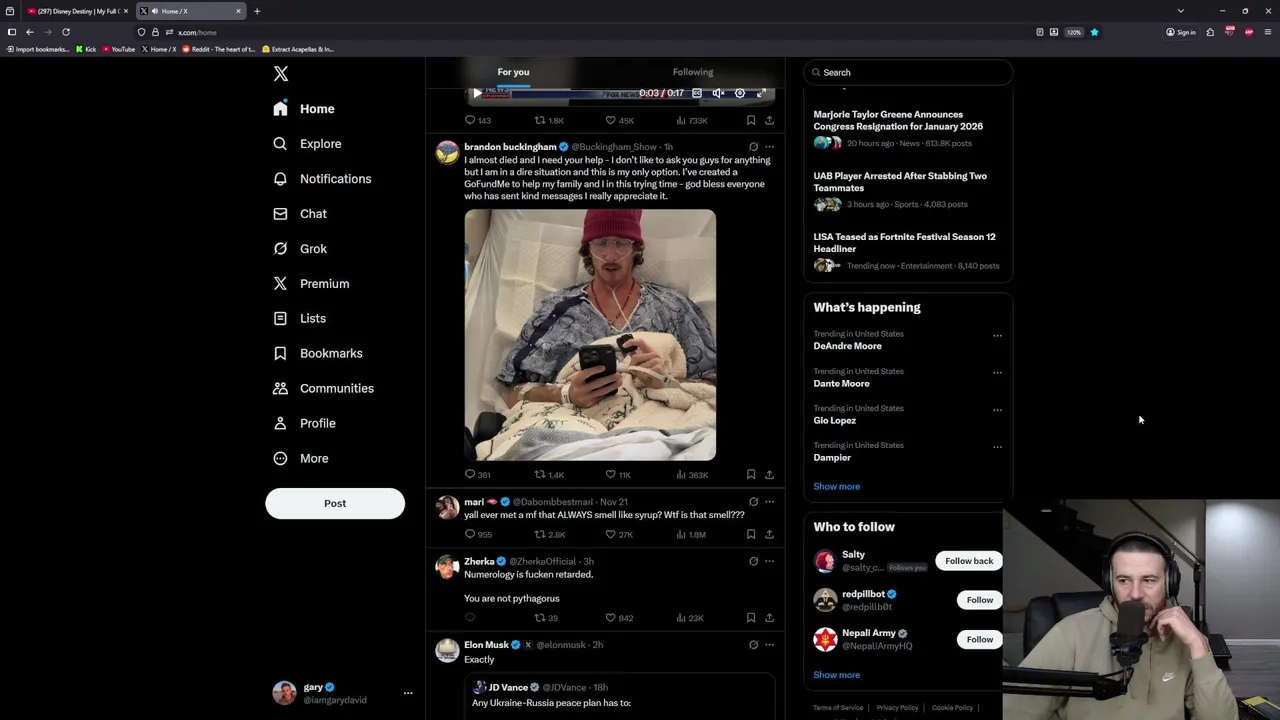The image size is (1280, 720).
Task: Click the Post button
Action: (x=335, y=503)
